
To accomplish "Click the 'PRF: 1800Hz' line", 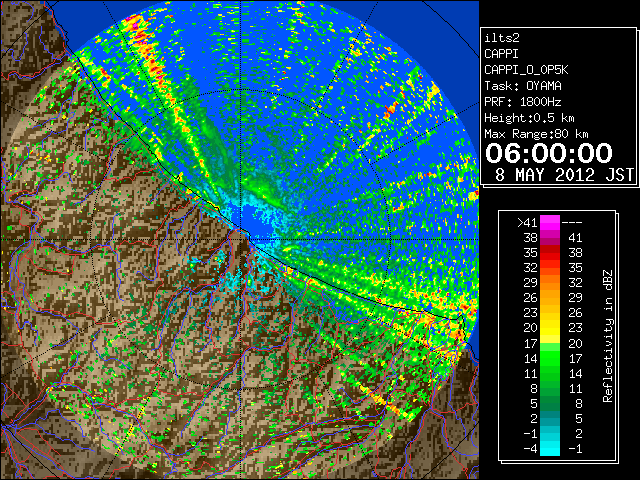I will 522,102.
